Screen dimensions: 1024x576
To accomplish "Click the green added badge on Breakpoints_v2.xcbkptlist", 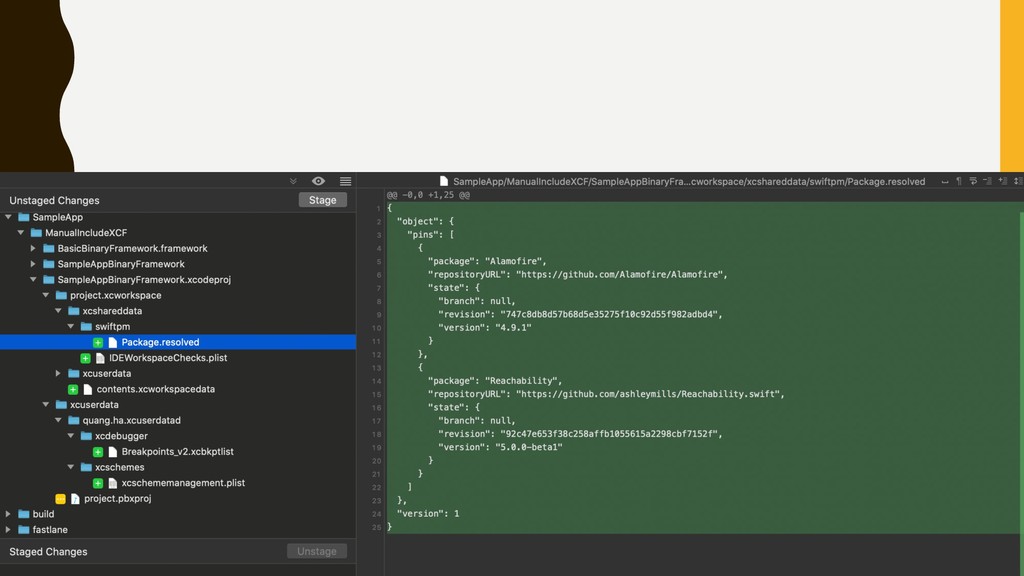I will (x=98, y=452).
